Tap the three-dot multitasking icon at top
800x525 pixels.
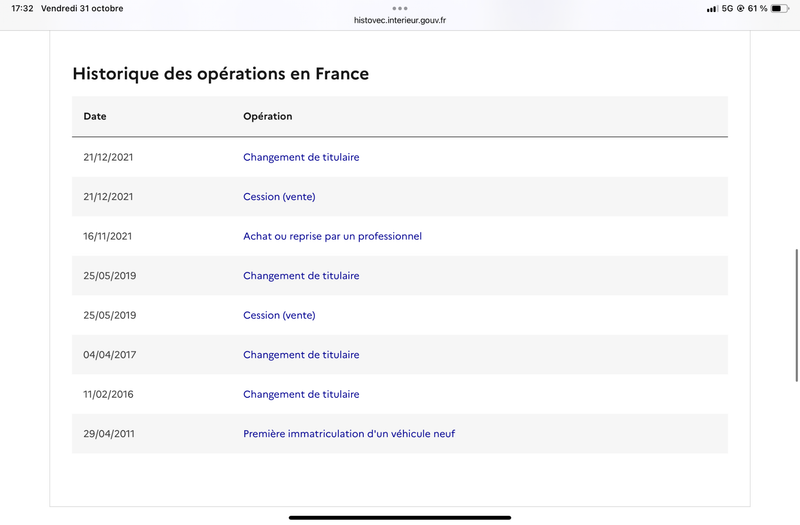(400, 8)
